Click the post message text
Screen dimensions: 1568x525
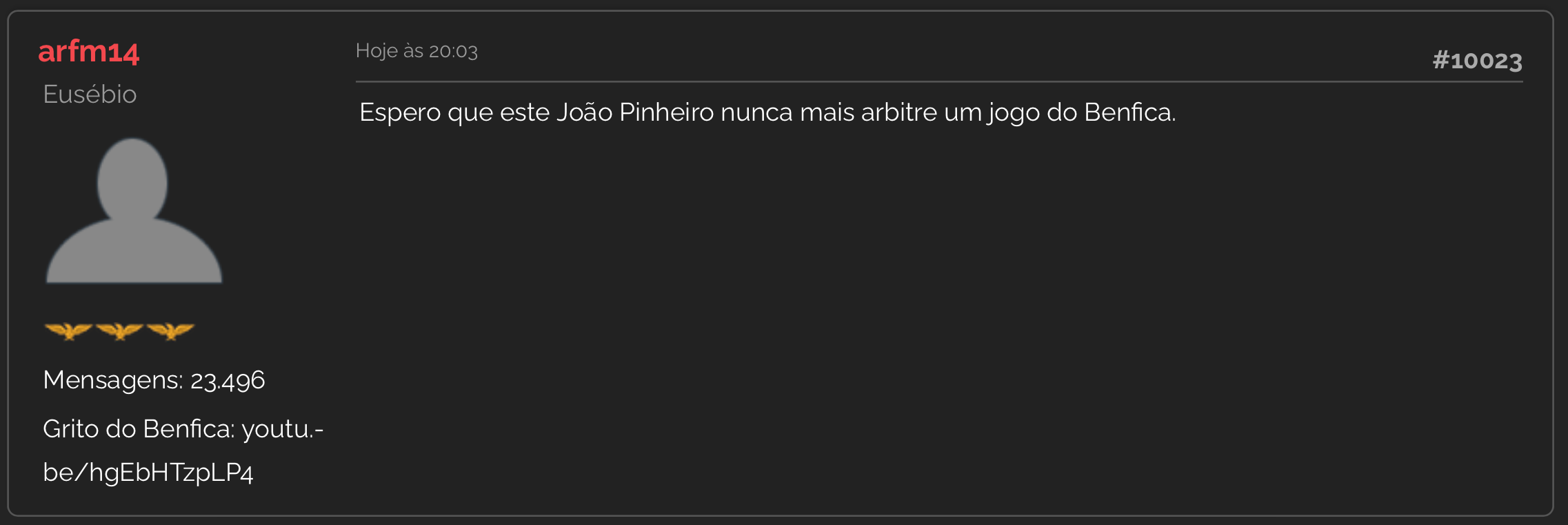(x=767, y=112)
